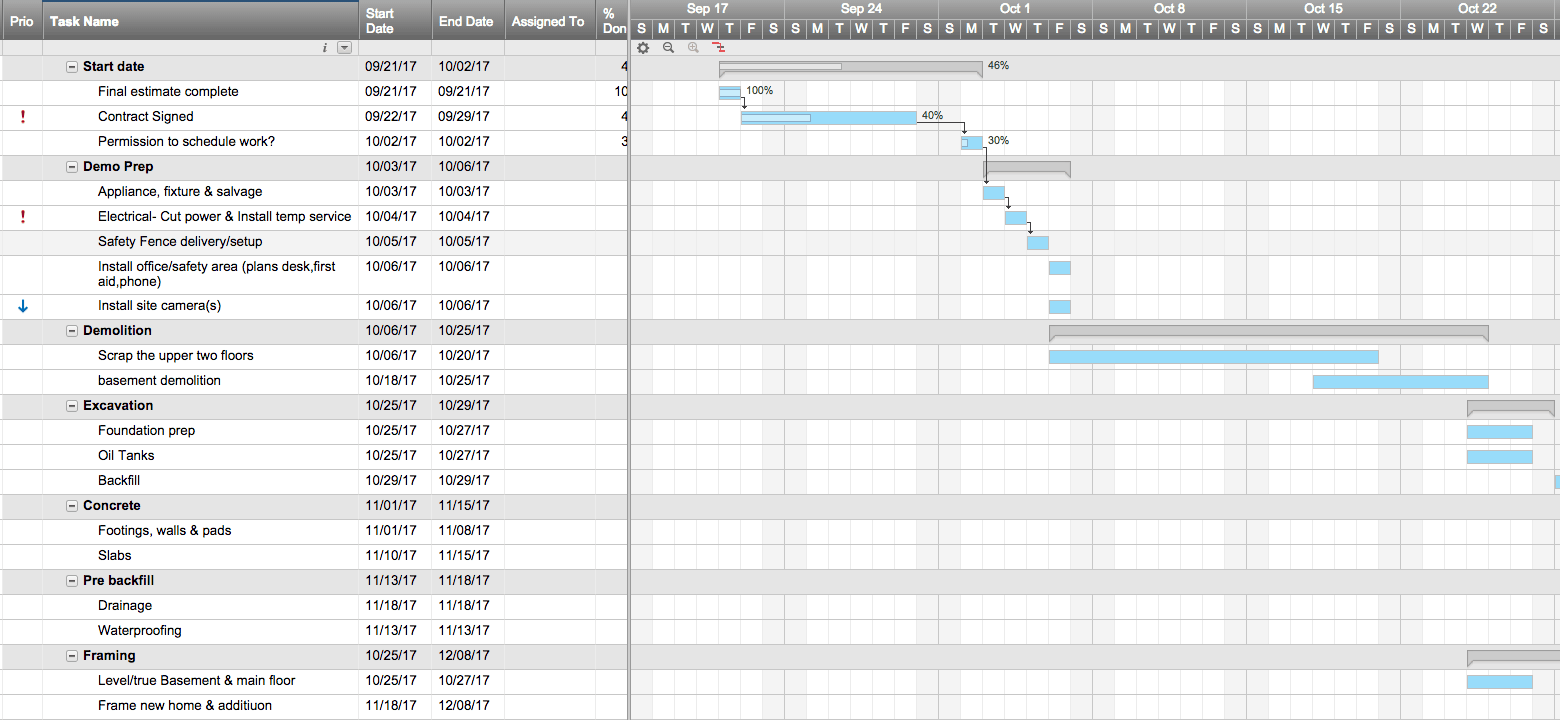Click low priority arrow on Install site camera(s)
The width and height of the screenshot is (1560, 720).
[22, 306]
